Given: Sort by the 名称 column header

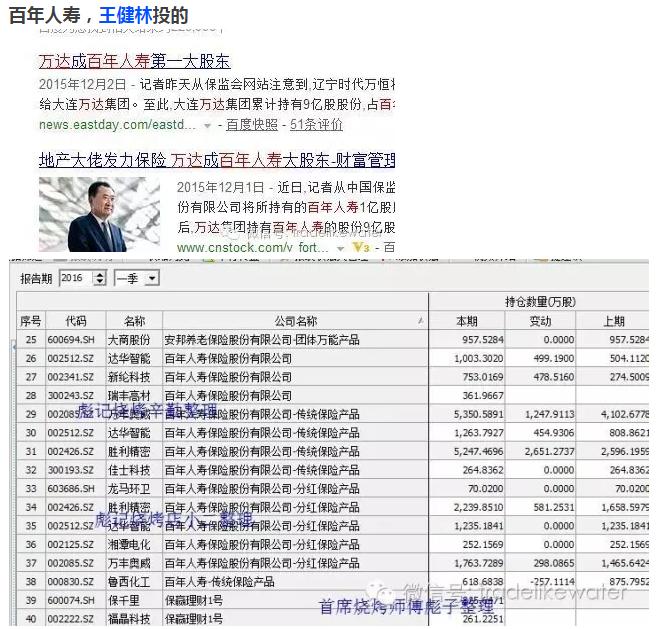Looking at the screenshot, I should click(x=134, y=321).
